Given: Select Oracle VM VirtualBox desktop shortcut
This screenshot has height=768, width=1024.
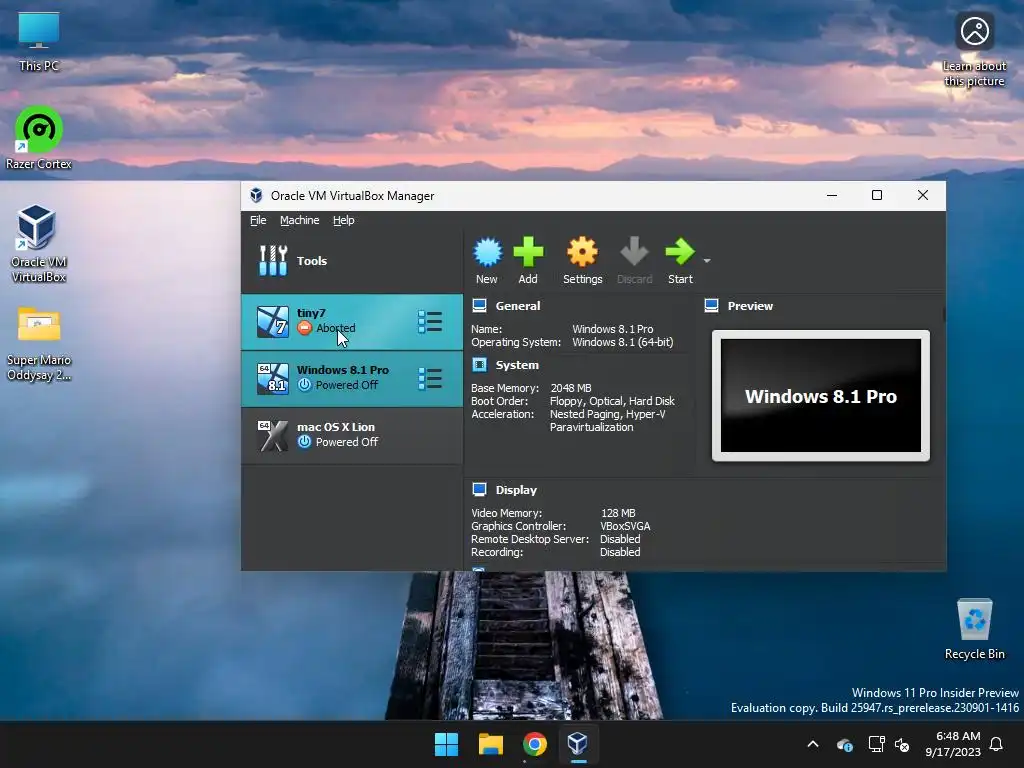Looking at the screenshot, I should pos(39,243).
